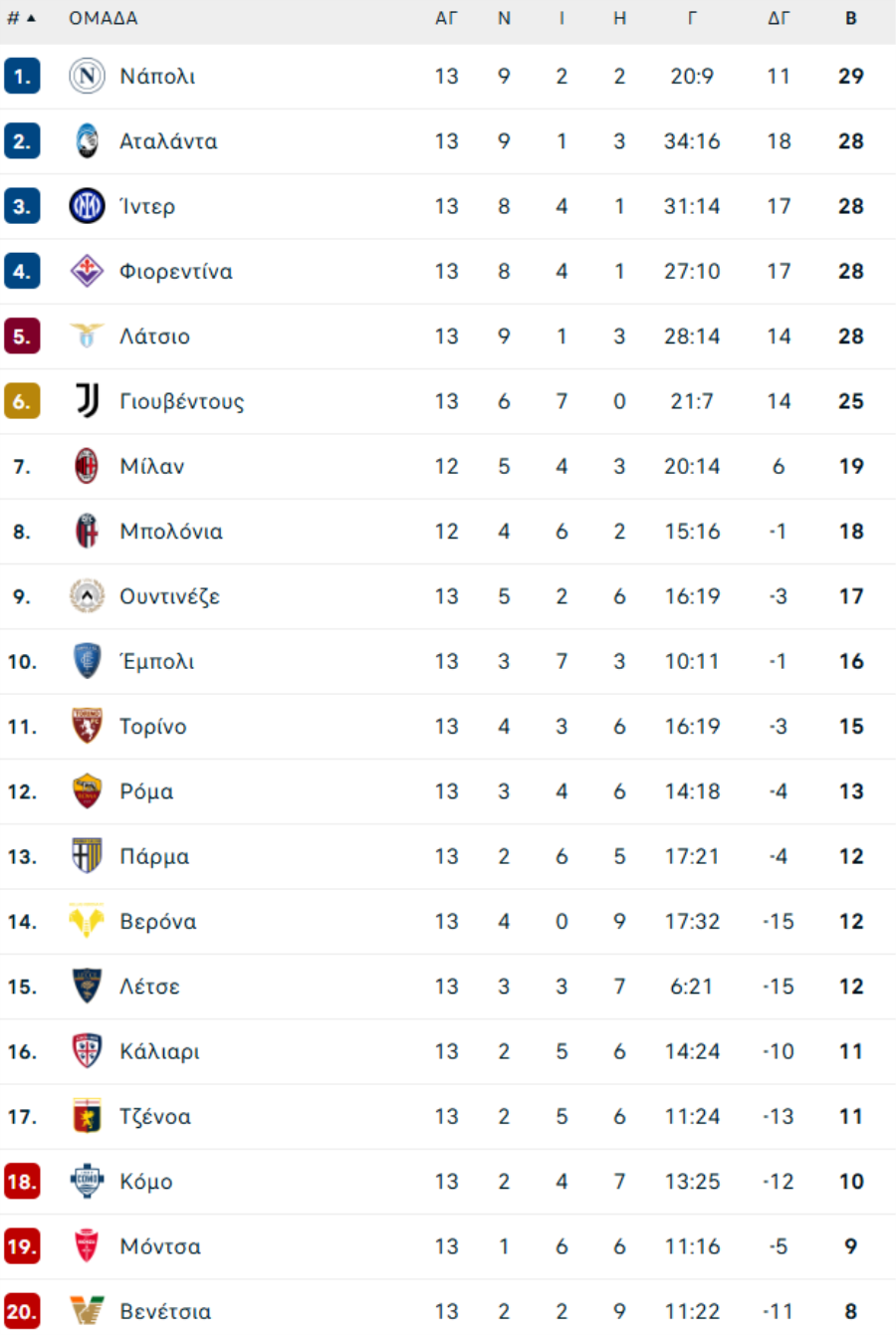Click the Atalanta club logo

click(87, 141)
